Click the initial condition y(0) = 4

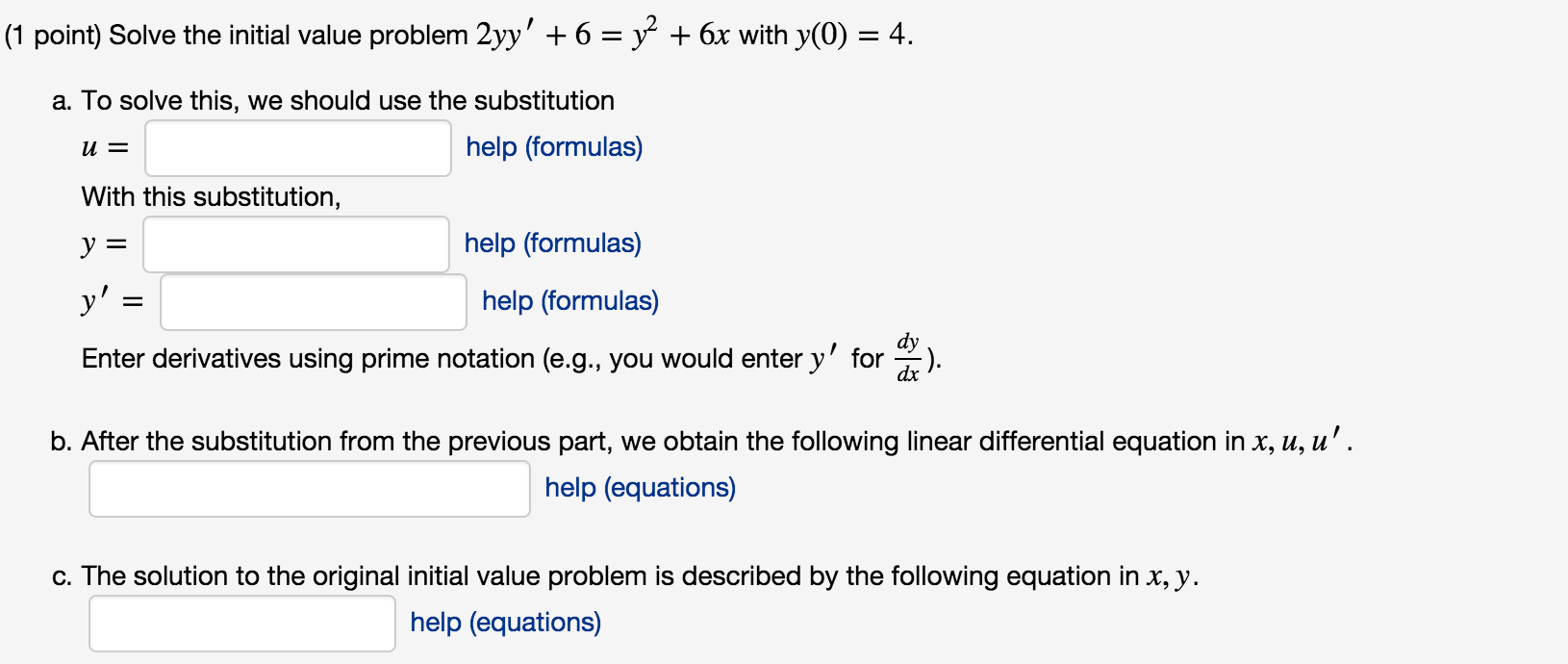(x=853, y=36)
